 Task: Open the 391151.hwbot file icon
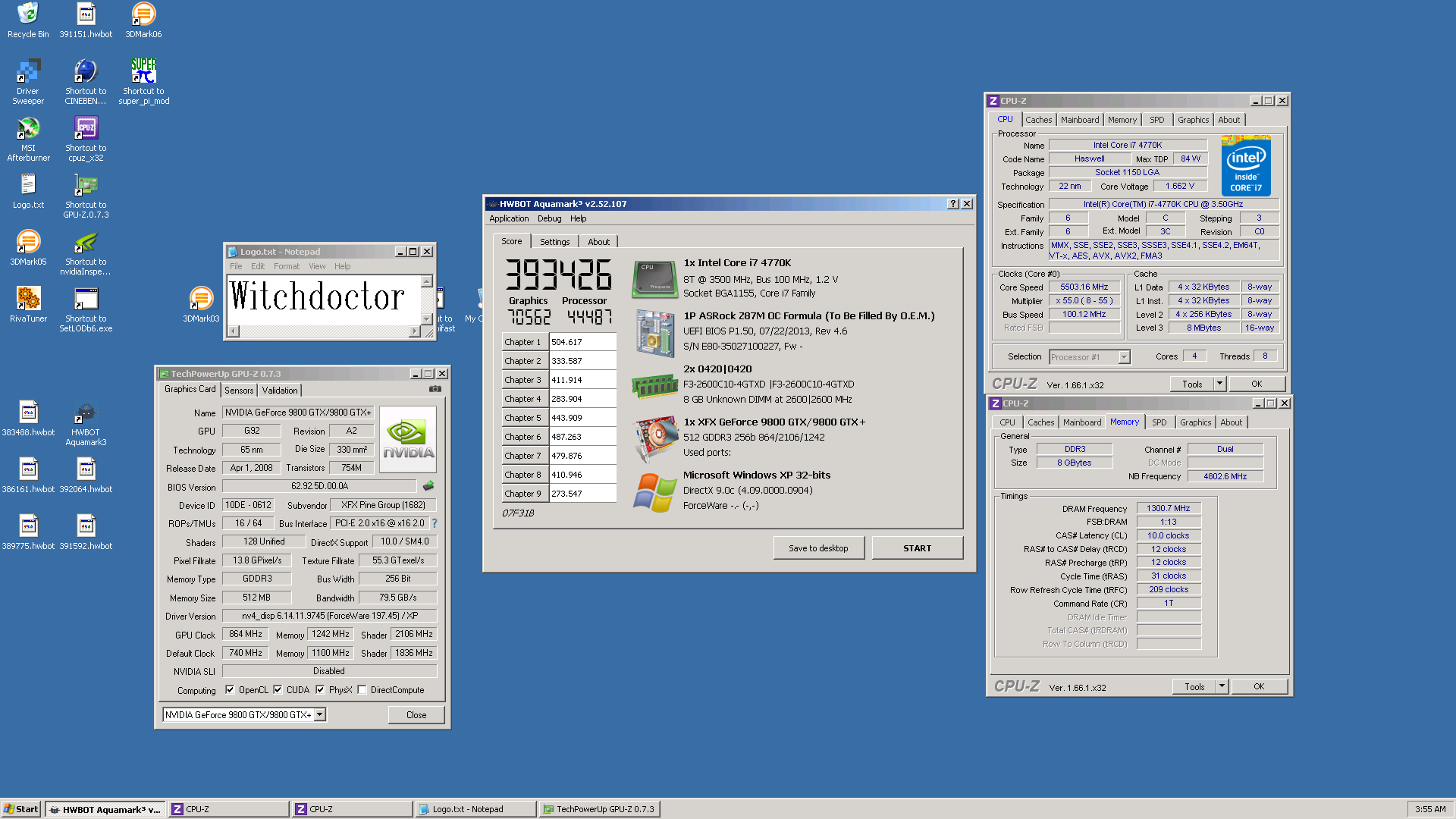86,20
